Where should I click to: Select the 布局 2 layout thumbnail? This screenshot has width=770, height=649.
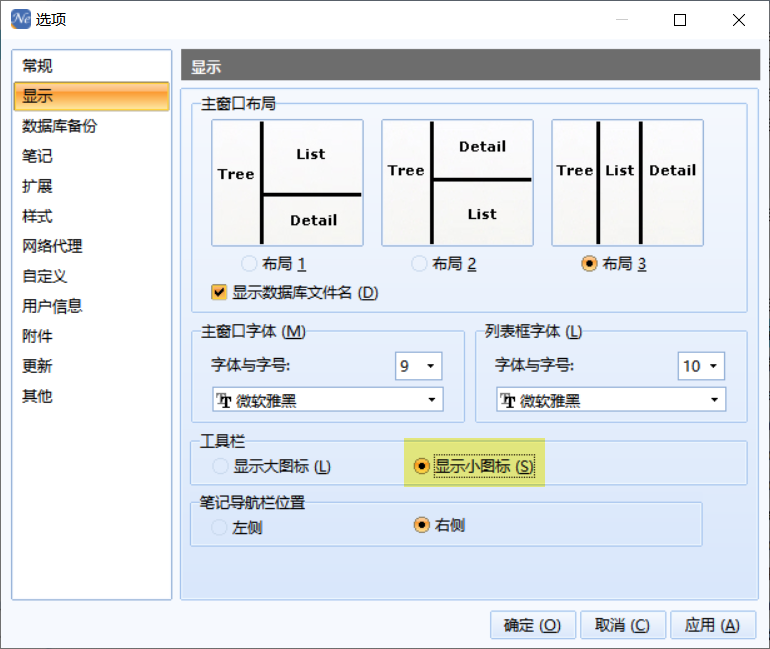457,183
